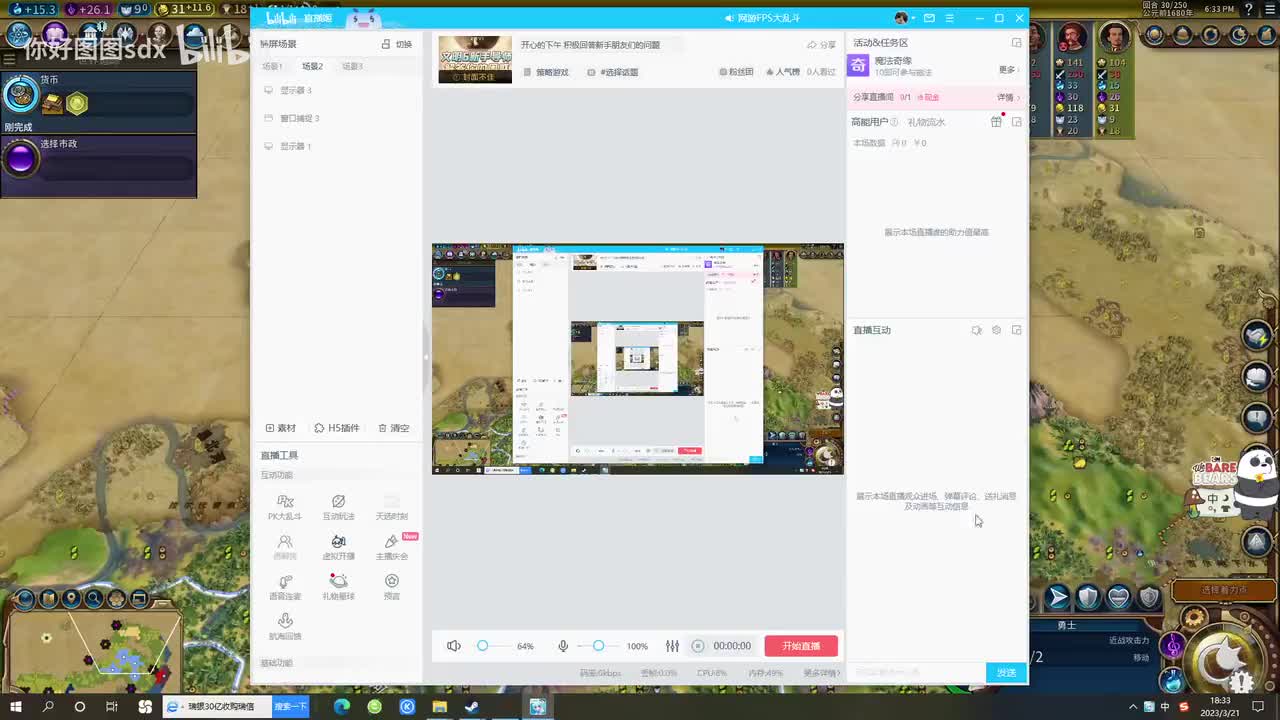
Task: Switch to the 场景2 tab
Action: coord(312,67)
